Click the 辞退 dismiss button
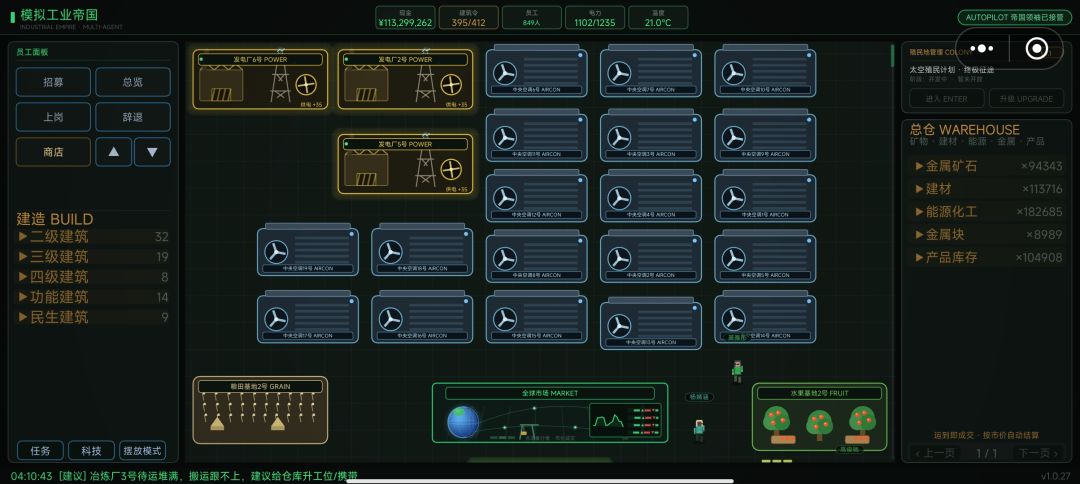 tap(133, 117)
